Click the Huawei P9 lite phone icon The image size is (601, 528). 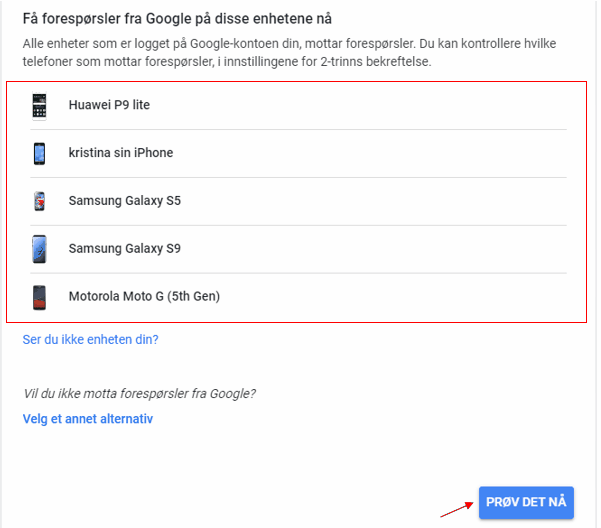click(39, 105)
